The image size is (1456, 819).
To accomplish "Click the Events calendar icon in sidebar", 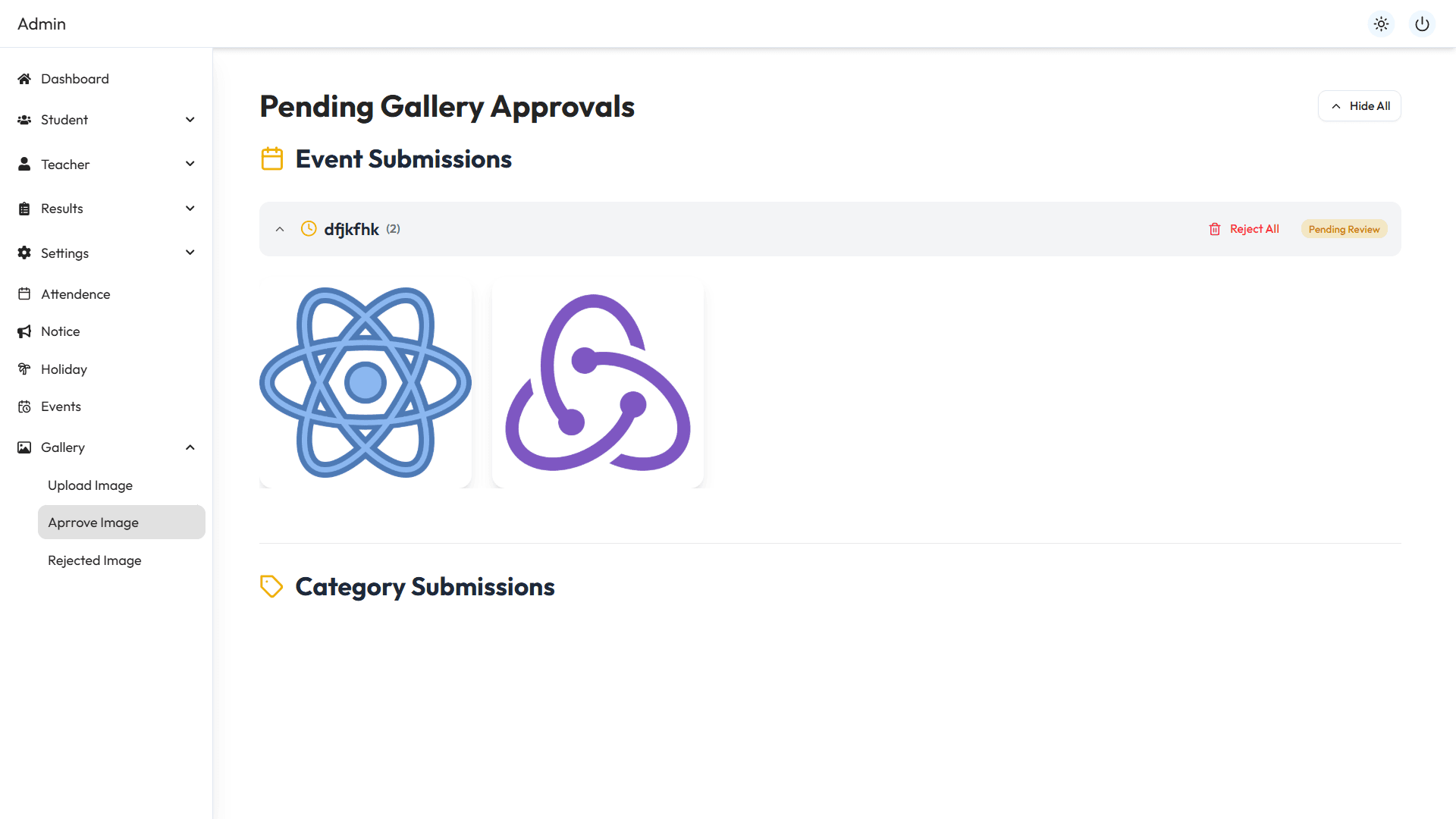I will coord(24,406).
